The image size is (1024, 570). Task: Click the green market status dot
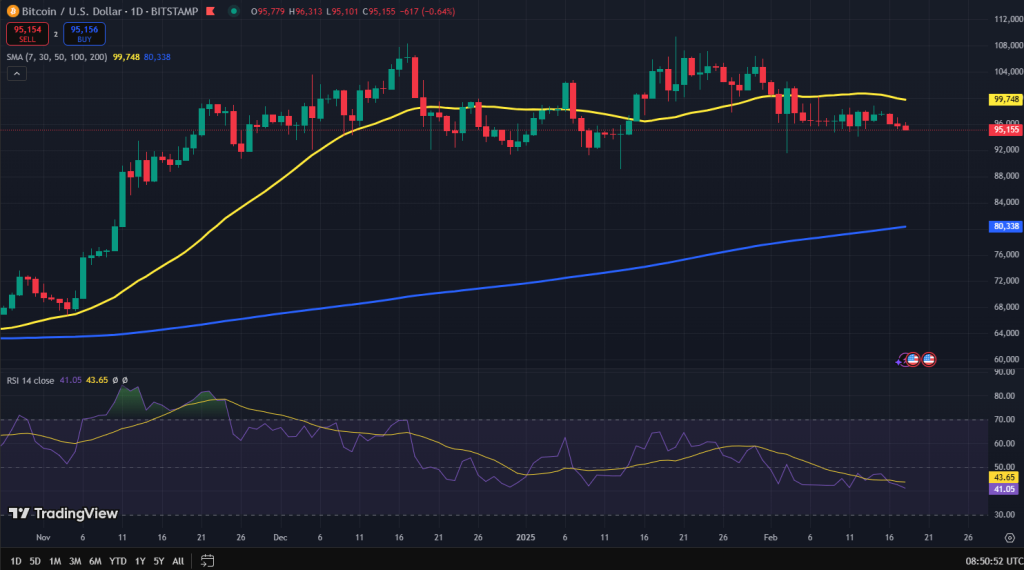234,11
